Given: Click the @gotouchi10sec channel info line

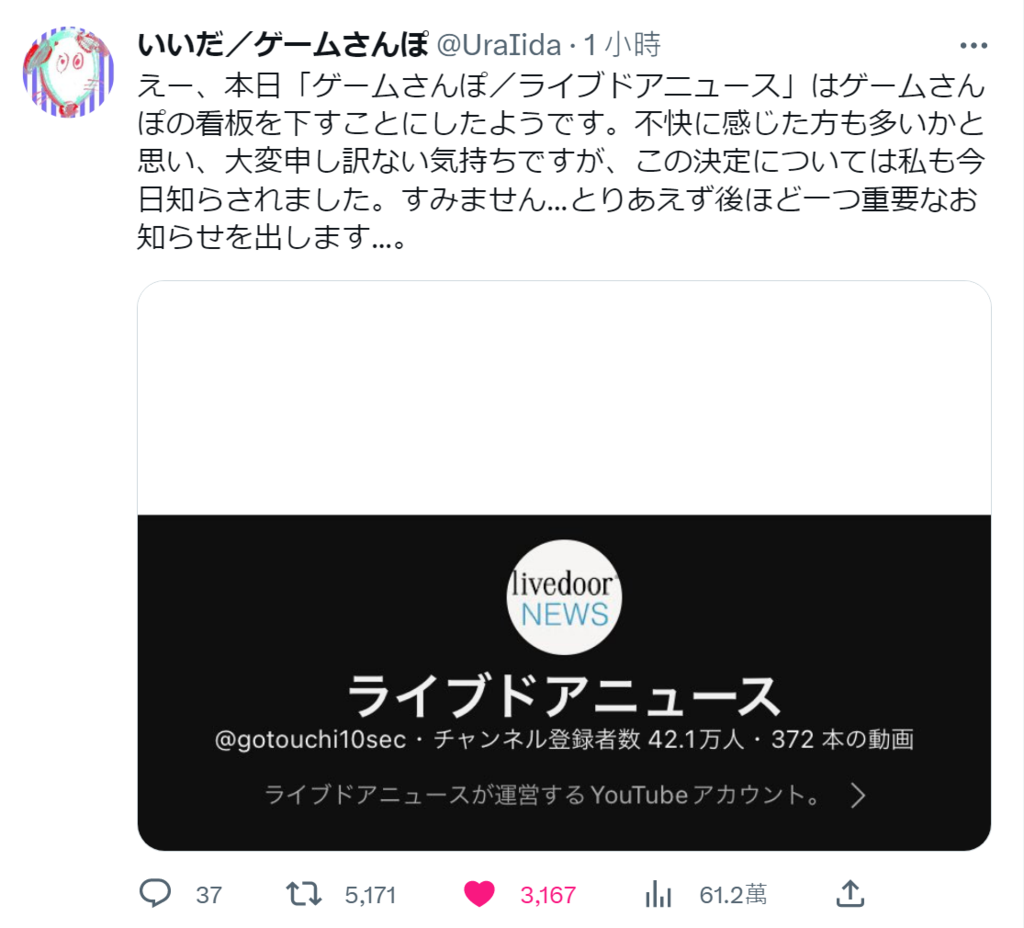Looking at the screenshot, I should (x=564, y=739).
